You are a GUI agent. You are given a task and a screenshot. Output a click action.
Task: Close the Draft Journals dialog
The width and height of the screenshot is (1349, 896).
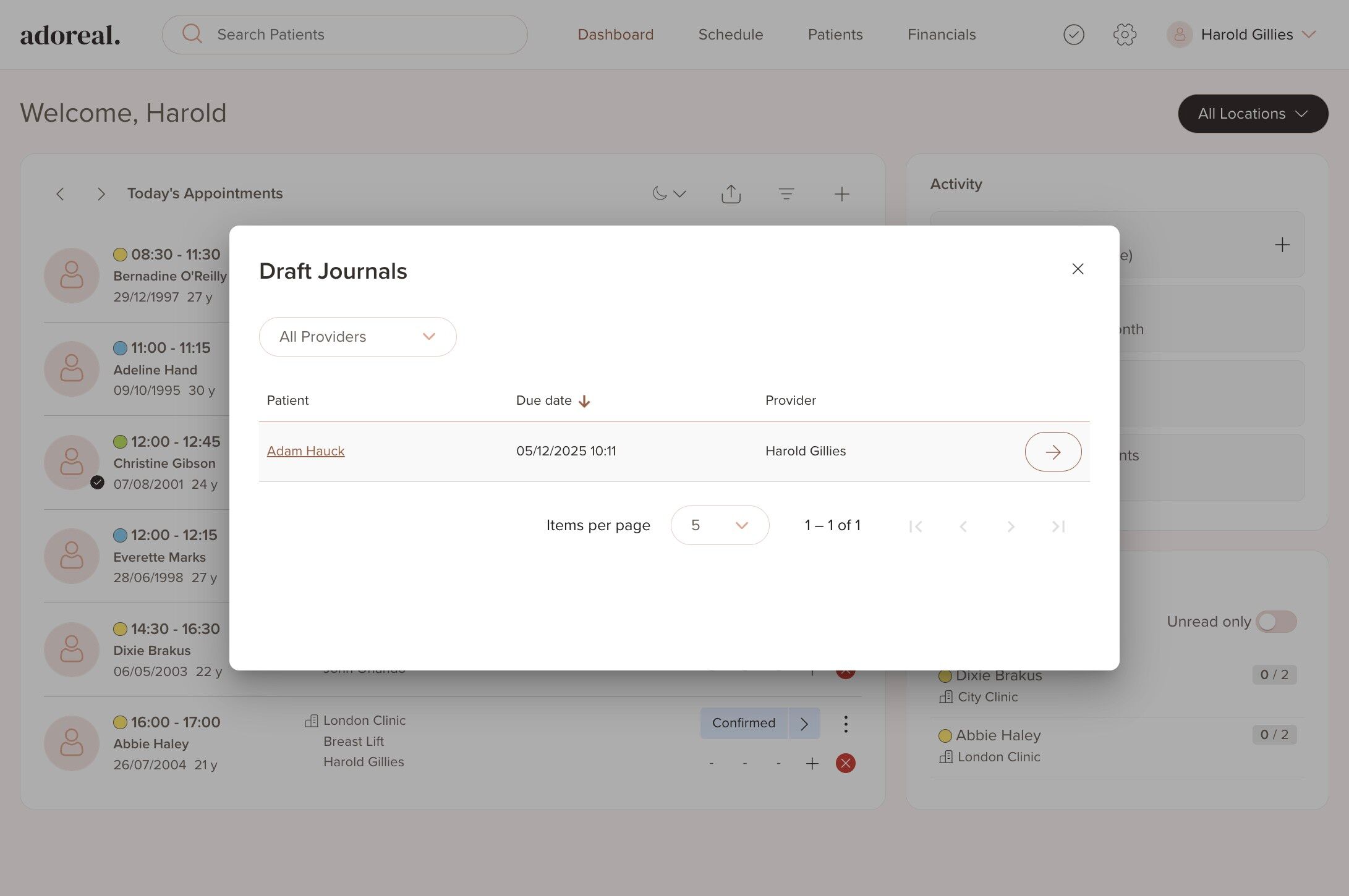point(1078,269)
